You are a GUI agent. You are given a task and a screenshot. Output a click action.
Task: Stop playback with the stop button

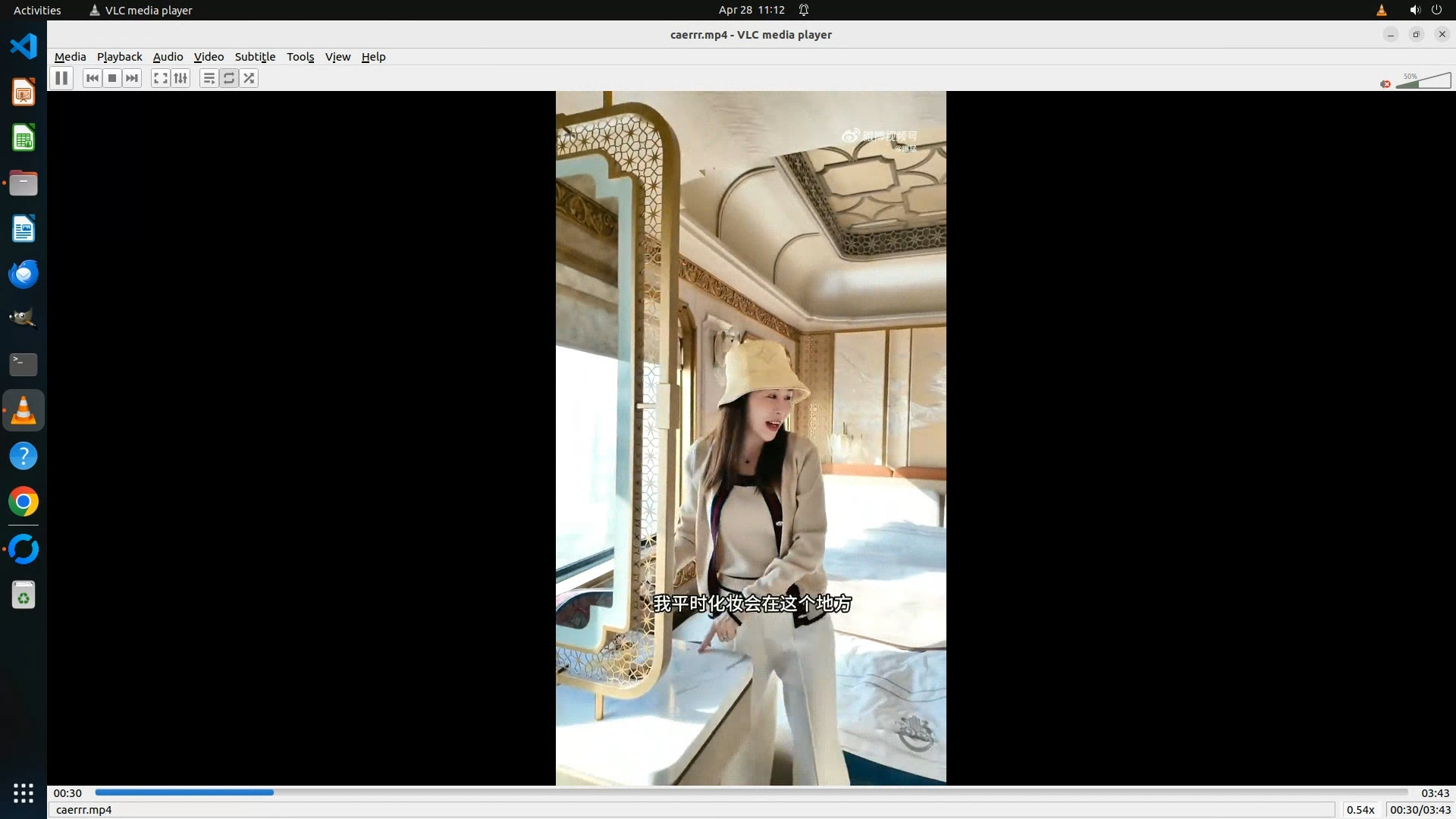pyautogui.click(x=112, y=78)
